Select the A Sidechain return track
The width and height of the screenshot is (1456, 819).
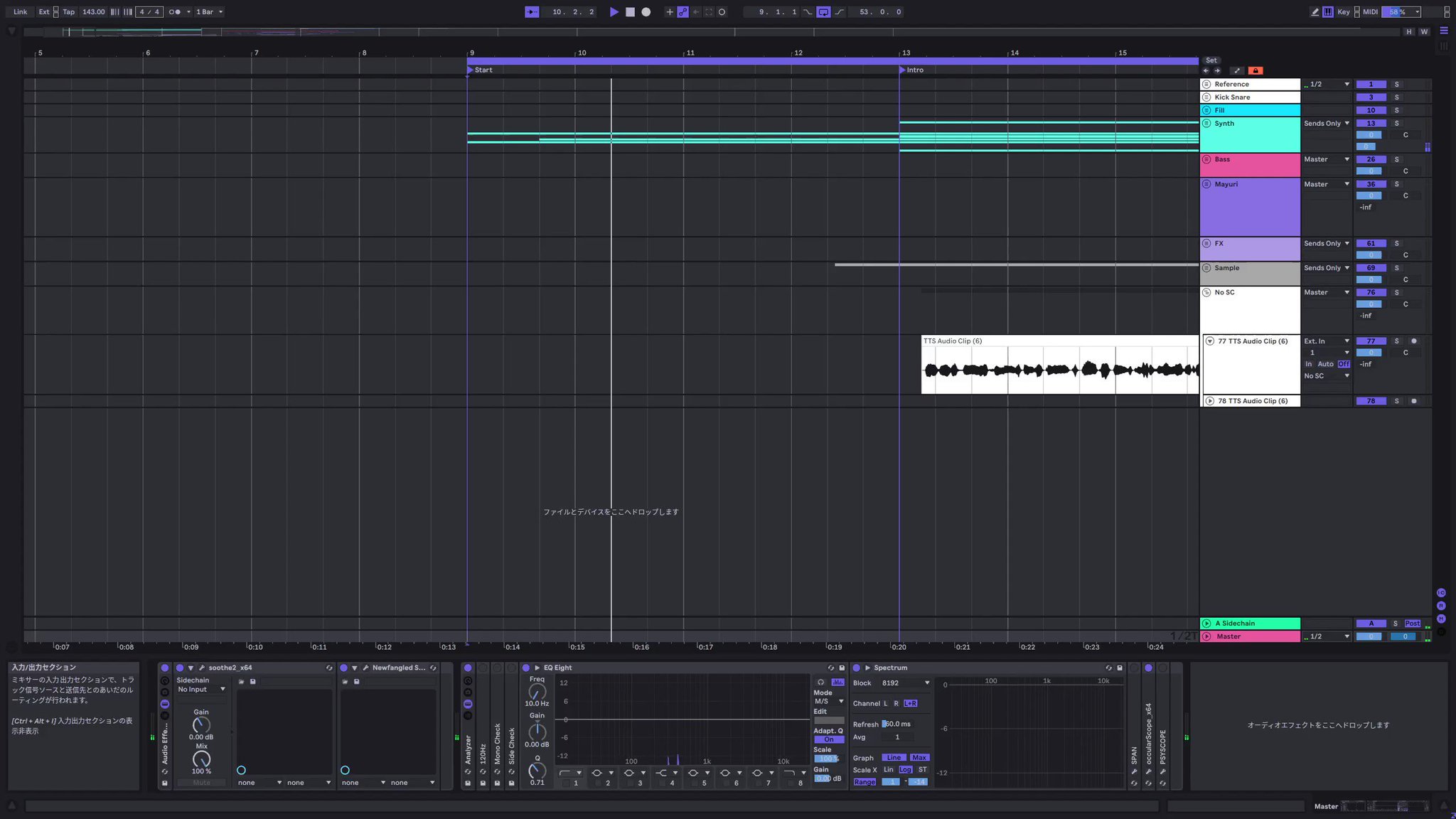tap(1250, 623)
